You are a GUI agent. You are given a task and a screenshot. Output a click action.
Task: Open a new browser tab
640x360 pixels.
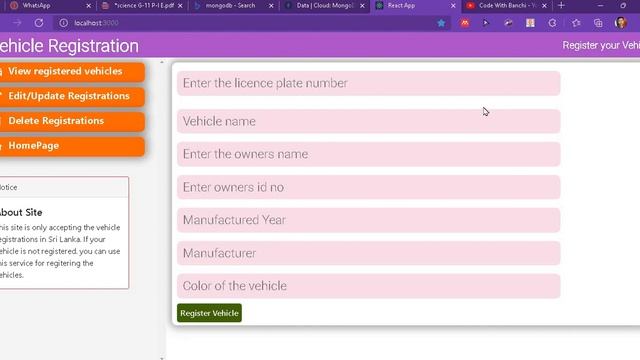tap(561, 5)
